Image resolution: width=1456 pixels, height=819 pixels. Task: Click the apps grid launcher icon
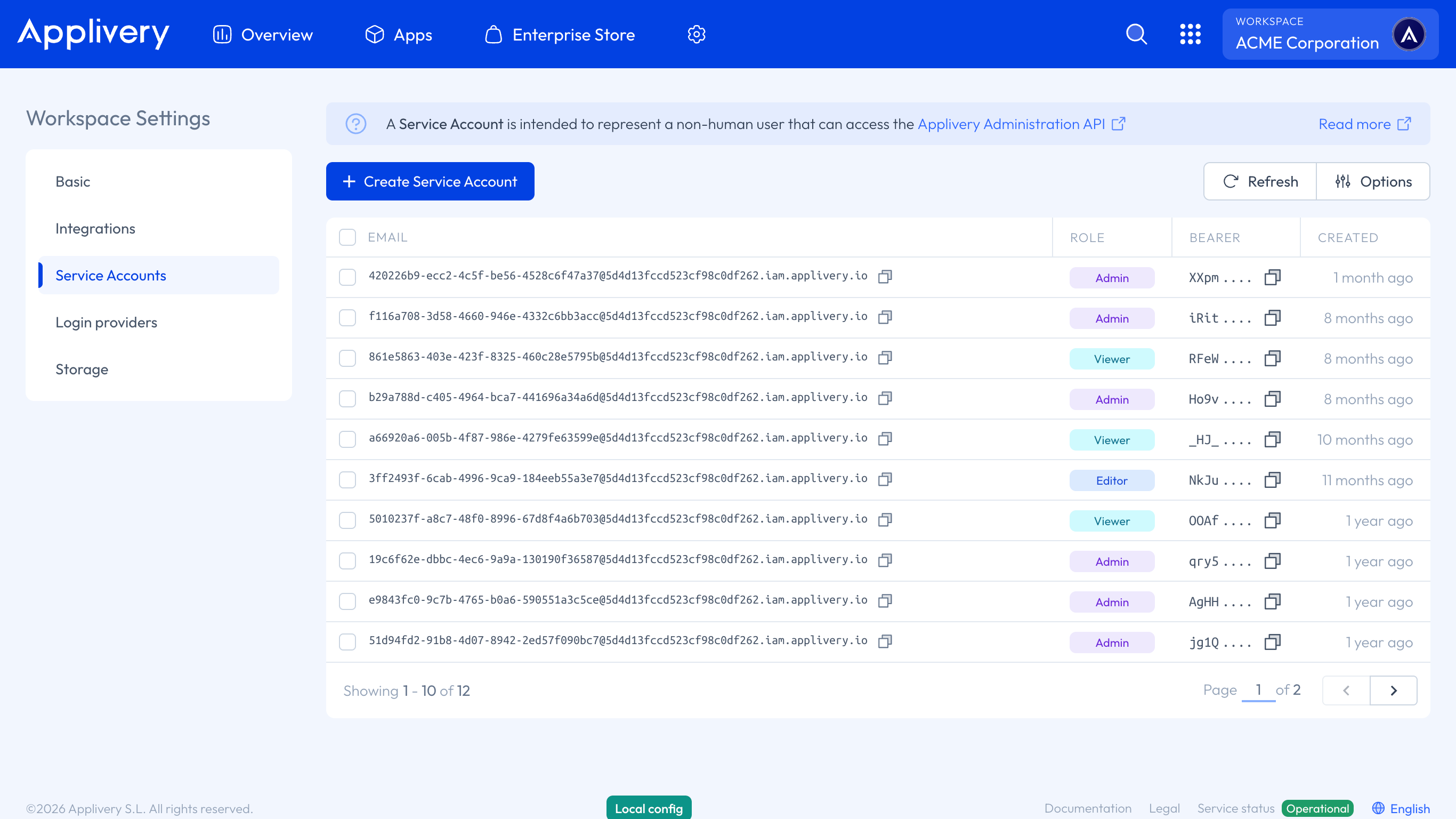coord(1191,34)
